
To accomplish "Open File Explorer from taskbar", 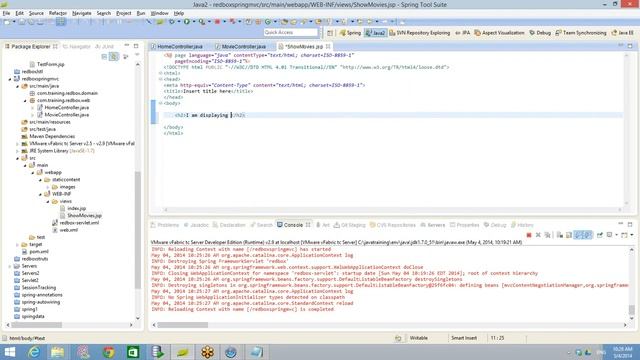I will click(x=58, y=352).
